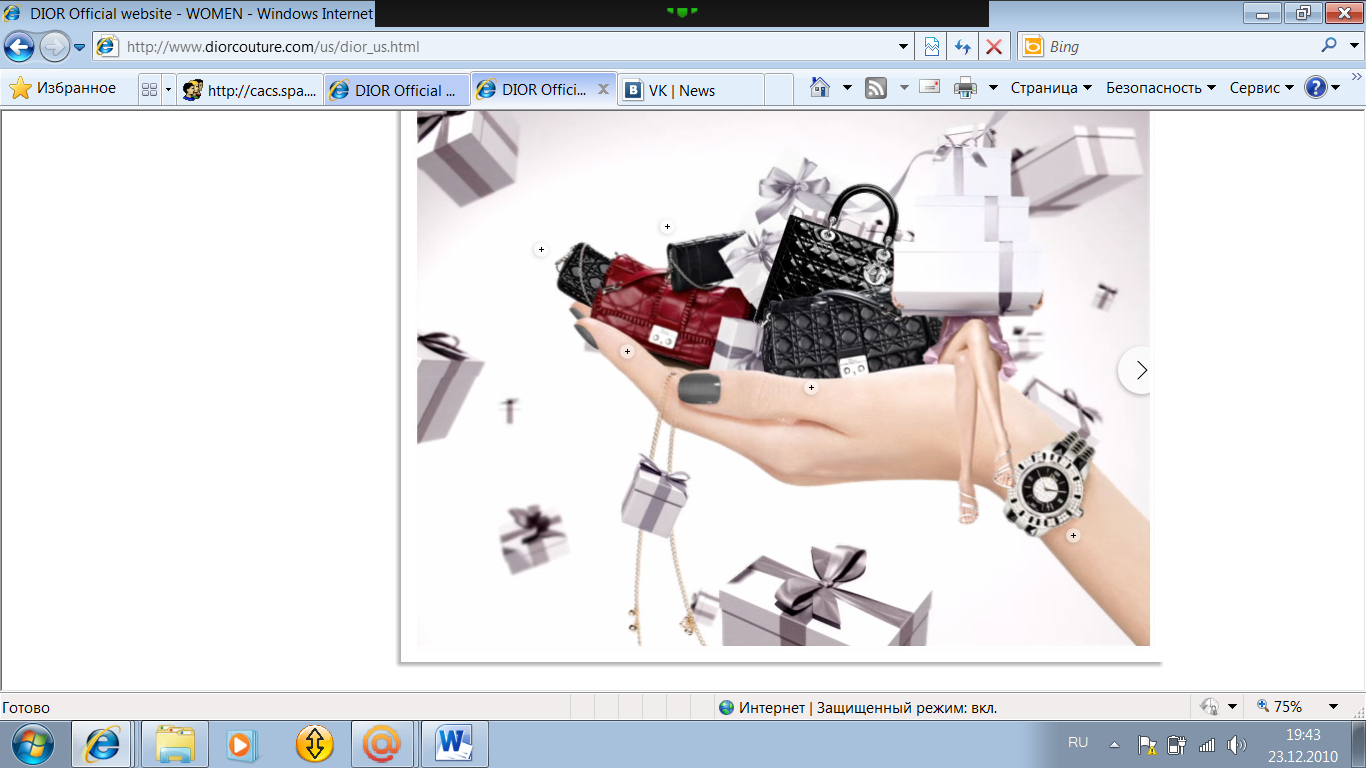Expand the address bar autocomplete dropdown
Viewport: 1366px width, 768px height.
(x=904, y=46)
